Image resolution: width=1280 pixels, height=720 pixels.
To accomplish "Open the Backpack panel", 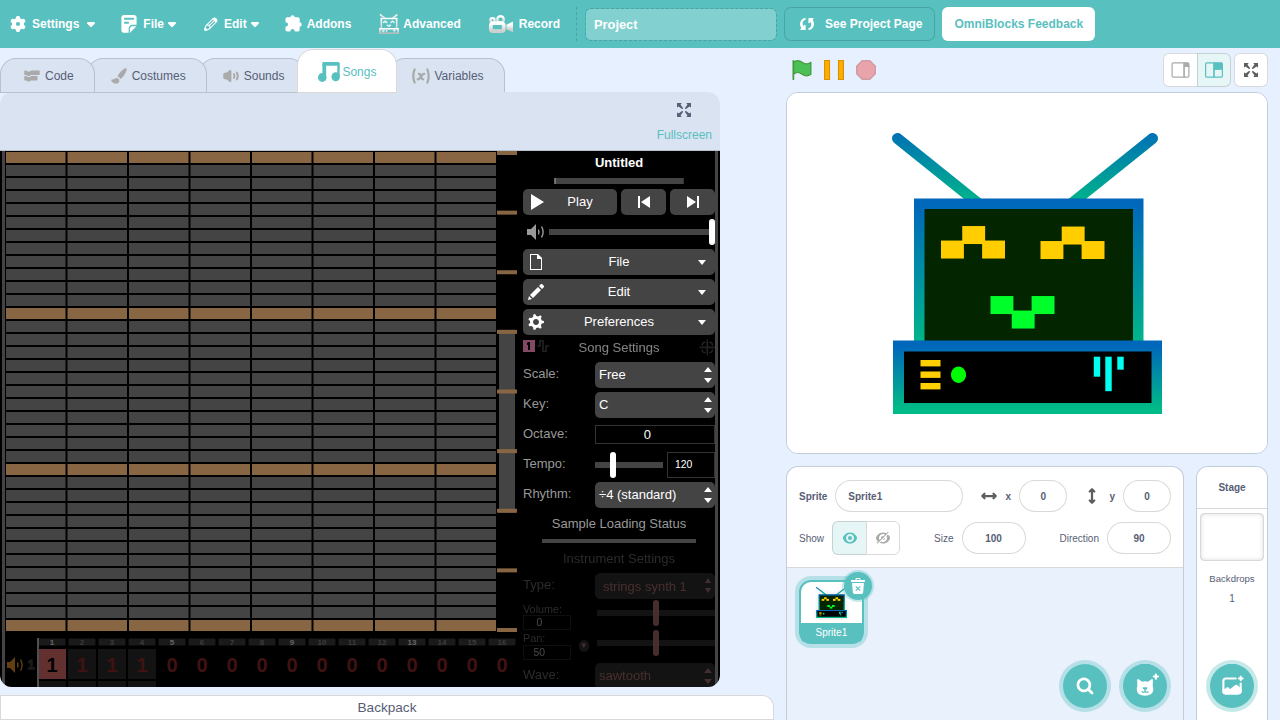I will [387, 708].
